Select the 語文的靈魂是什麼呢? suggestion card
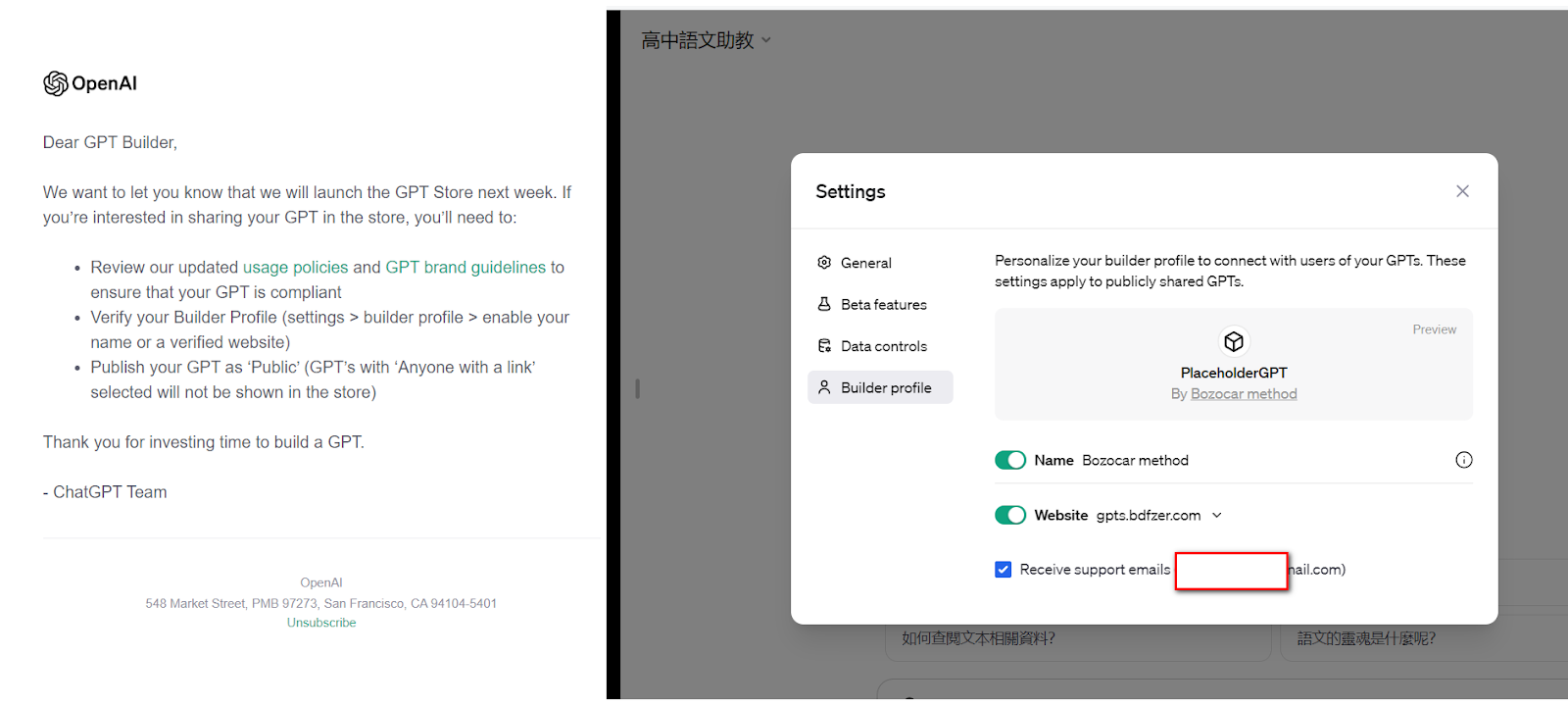 [x=1366, y=638]
